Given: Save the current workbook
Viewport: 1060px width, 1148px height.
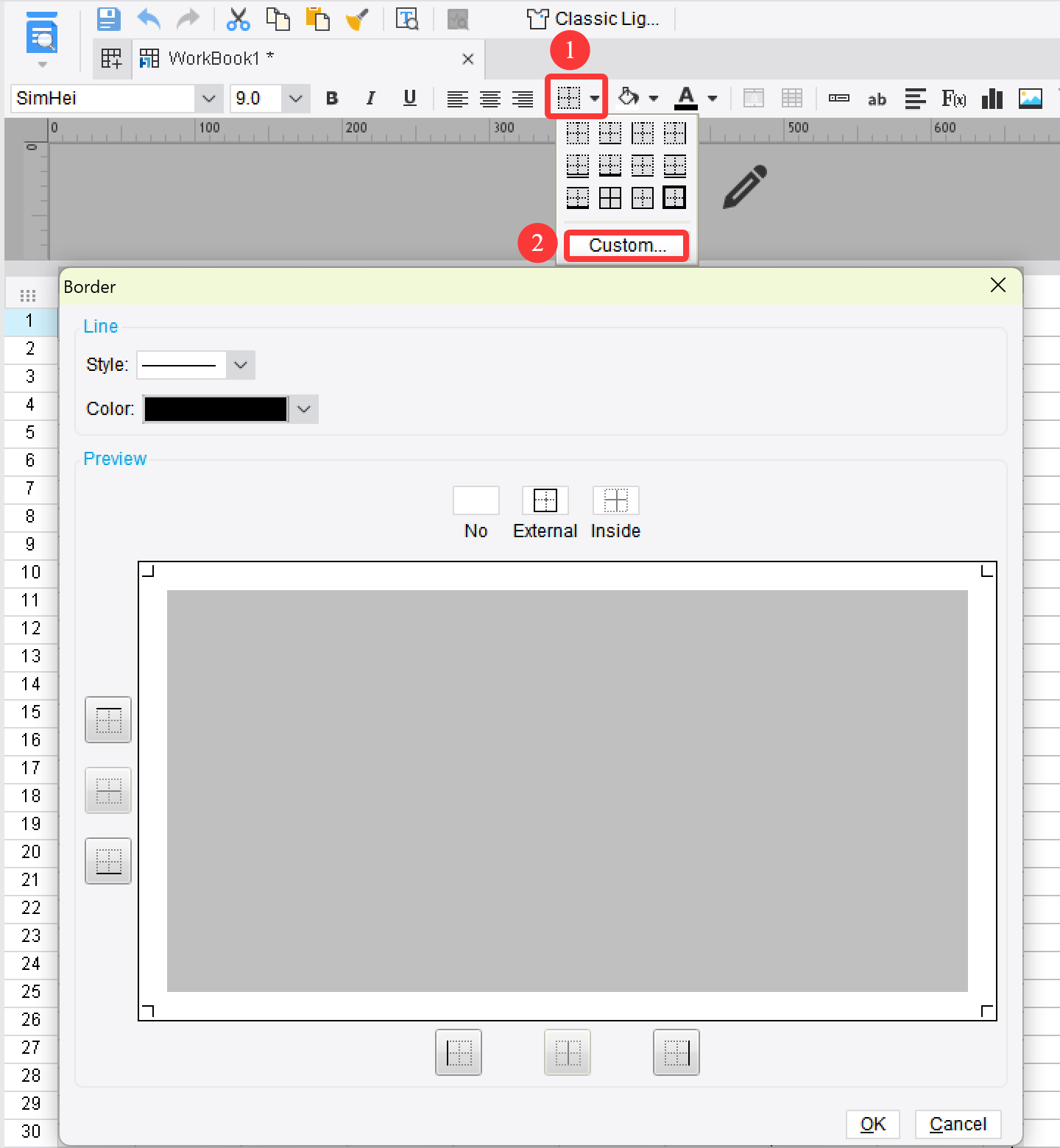Looking at the screenshot, I should [108, 19].
